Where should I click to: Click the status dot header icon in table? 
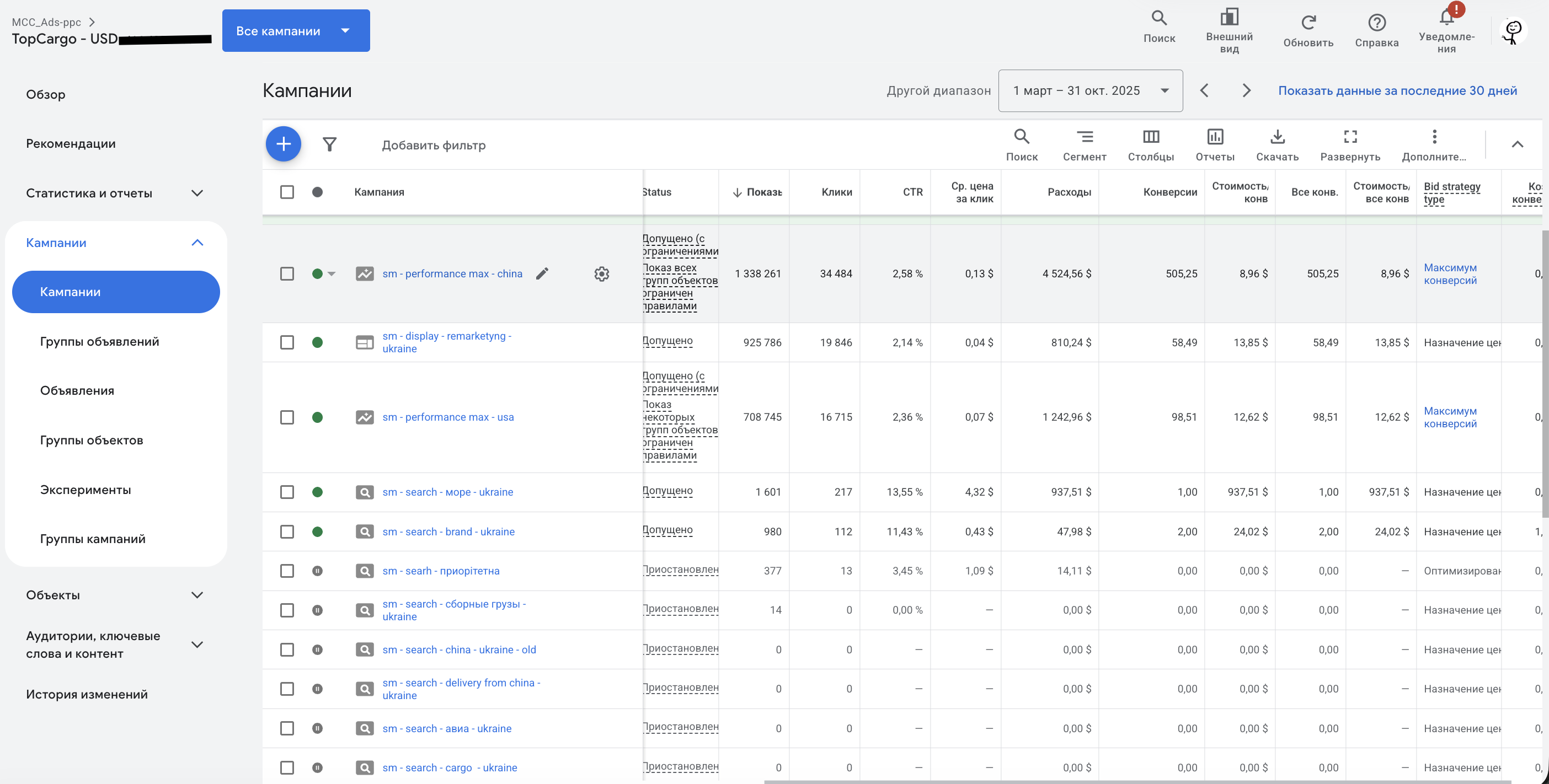[x=318, y=192]
